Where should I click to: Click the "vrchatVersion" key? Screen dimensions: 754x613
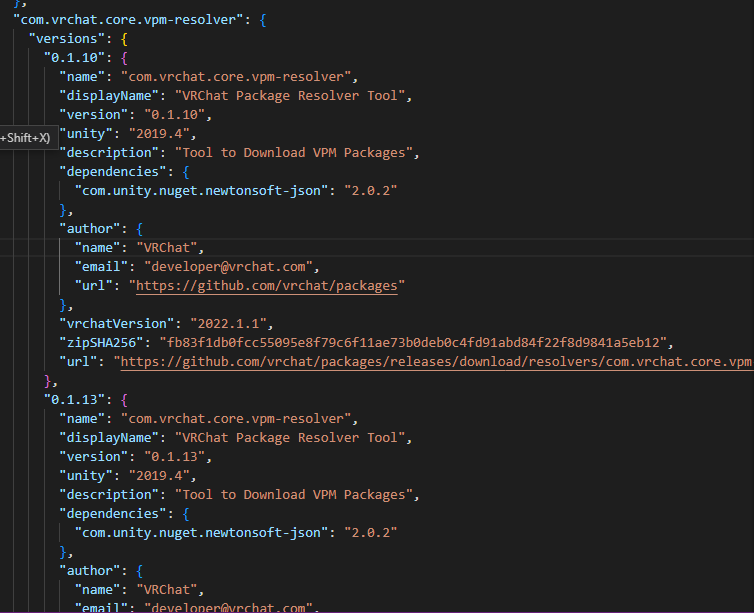[x=117, y=324]
